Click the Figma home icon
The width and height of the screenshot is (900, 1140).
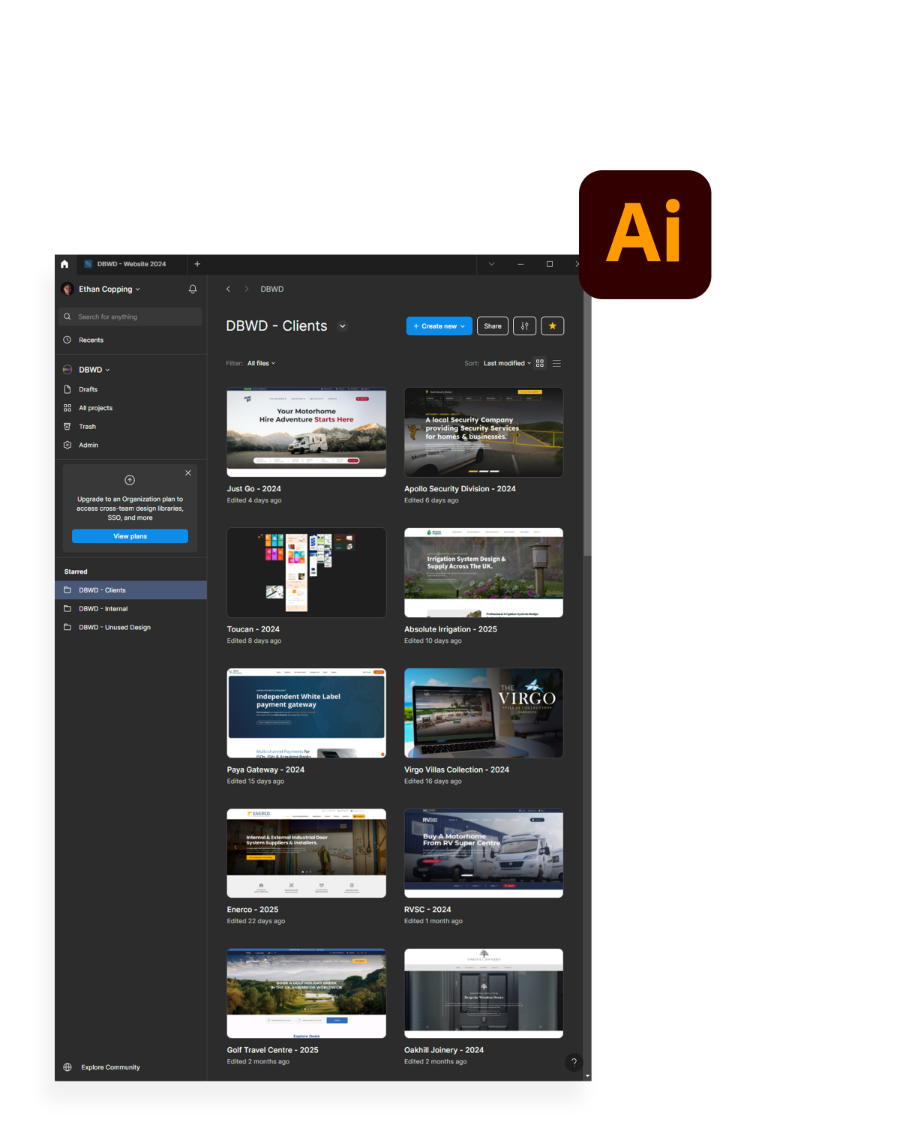coord(64,264)
